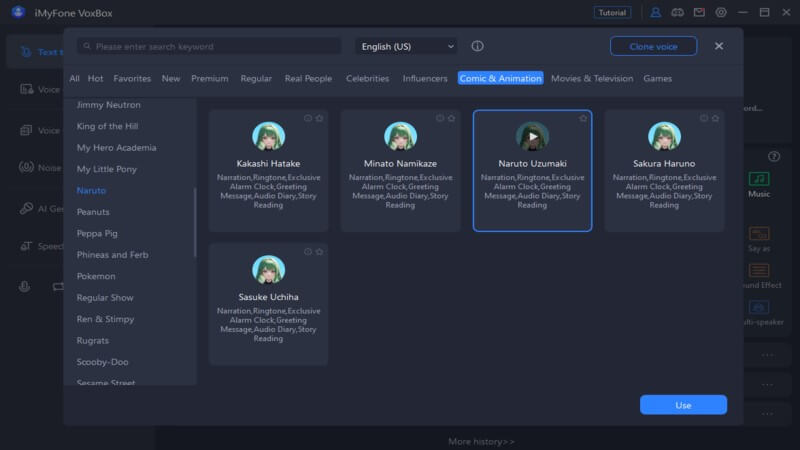
Task: Favorite the Kakashi Hatake voice star
Action: [319, 118]
